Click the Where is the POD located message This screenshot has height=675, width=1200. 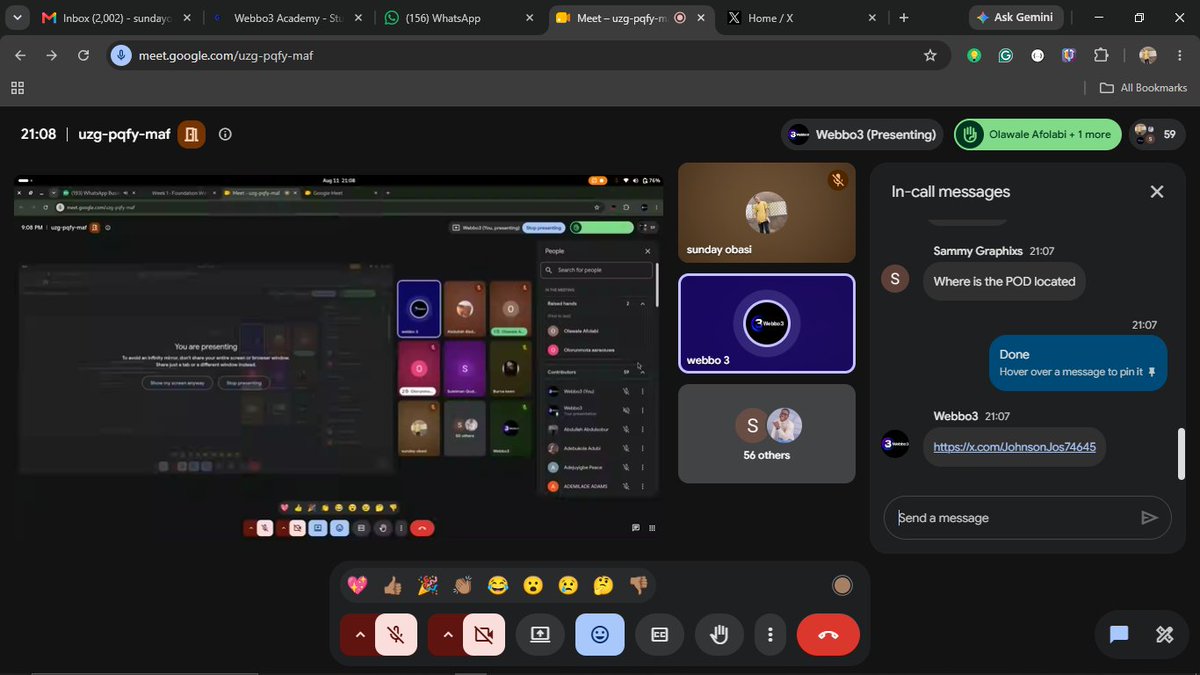1004,281
